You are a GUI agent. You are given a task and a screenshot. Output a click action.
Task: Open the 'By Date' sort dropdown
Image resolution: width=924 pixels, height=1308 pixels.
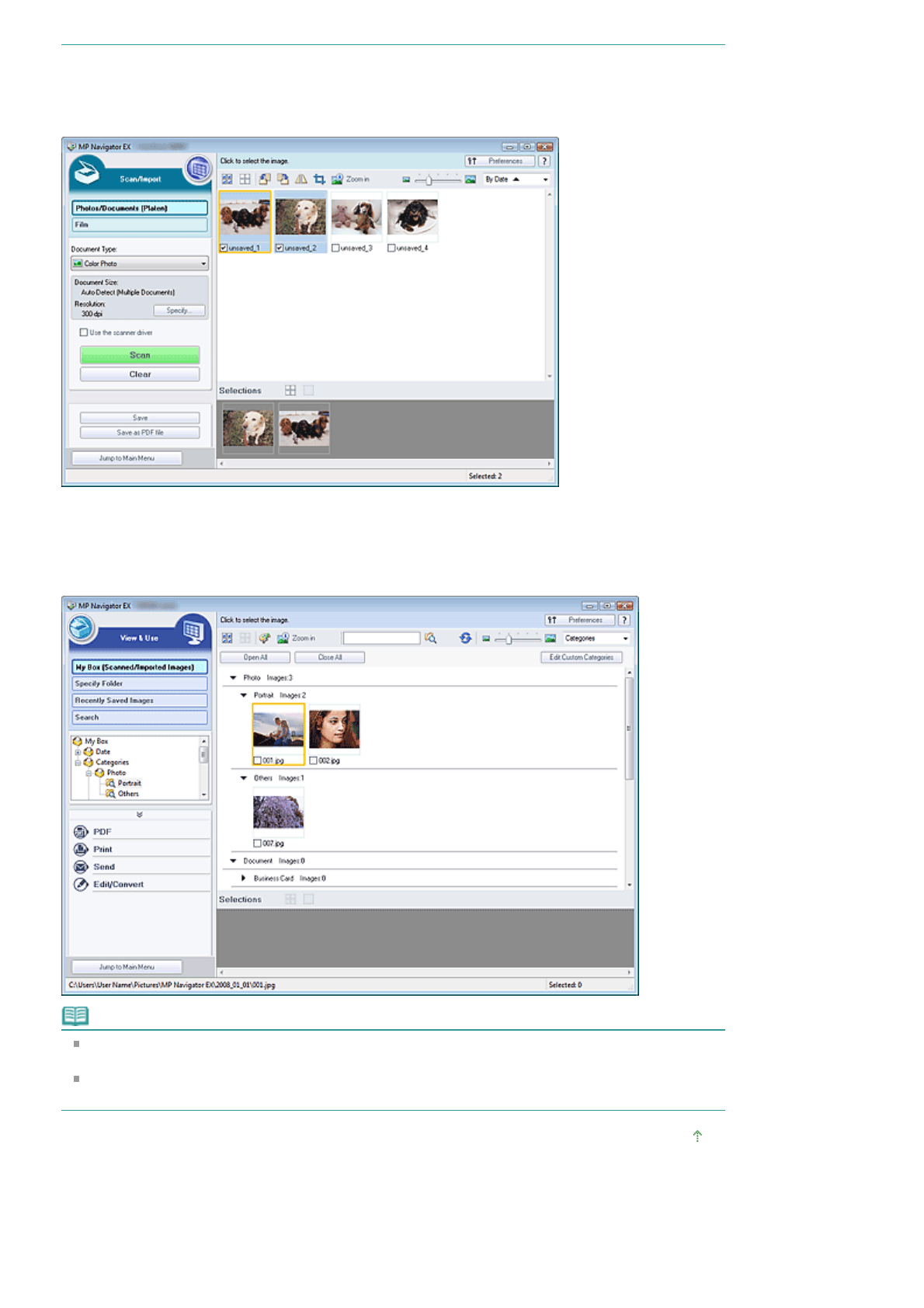516,179
